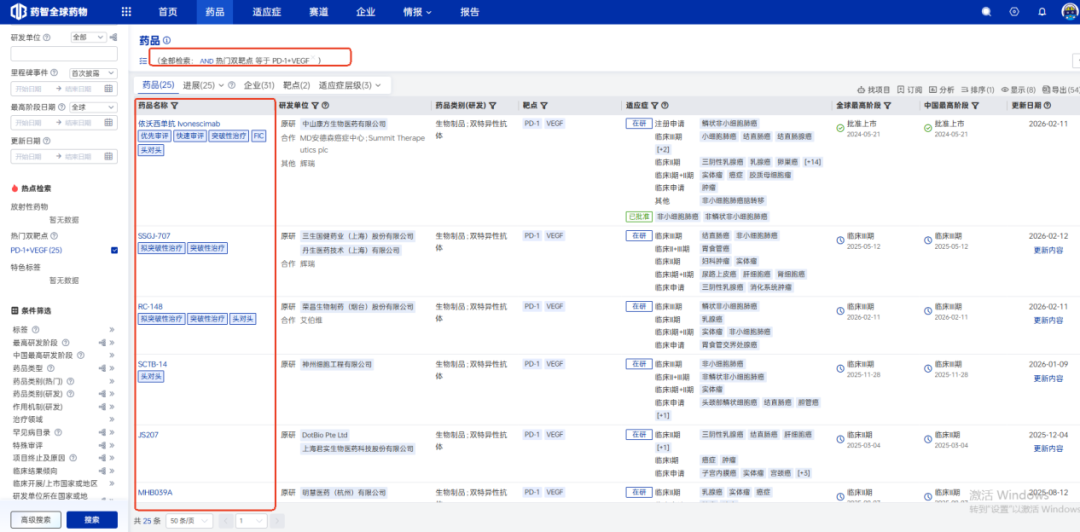Click the filter icon beside 药品类别(研发) column

[x=492, y=105]
